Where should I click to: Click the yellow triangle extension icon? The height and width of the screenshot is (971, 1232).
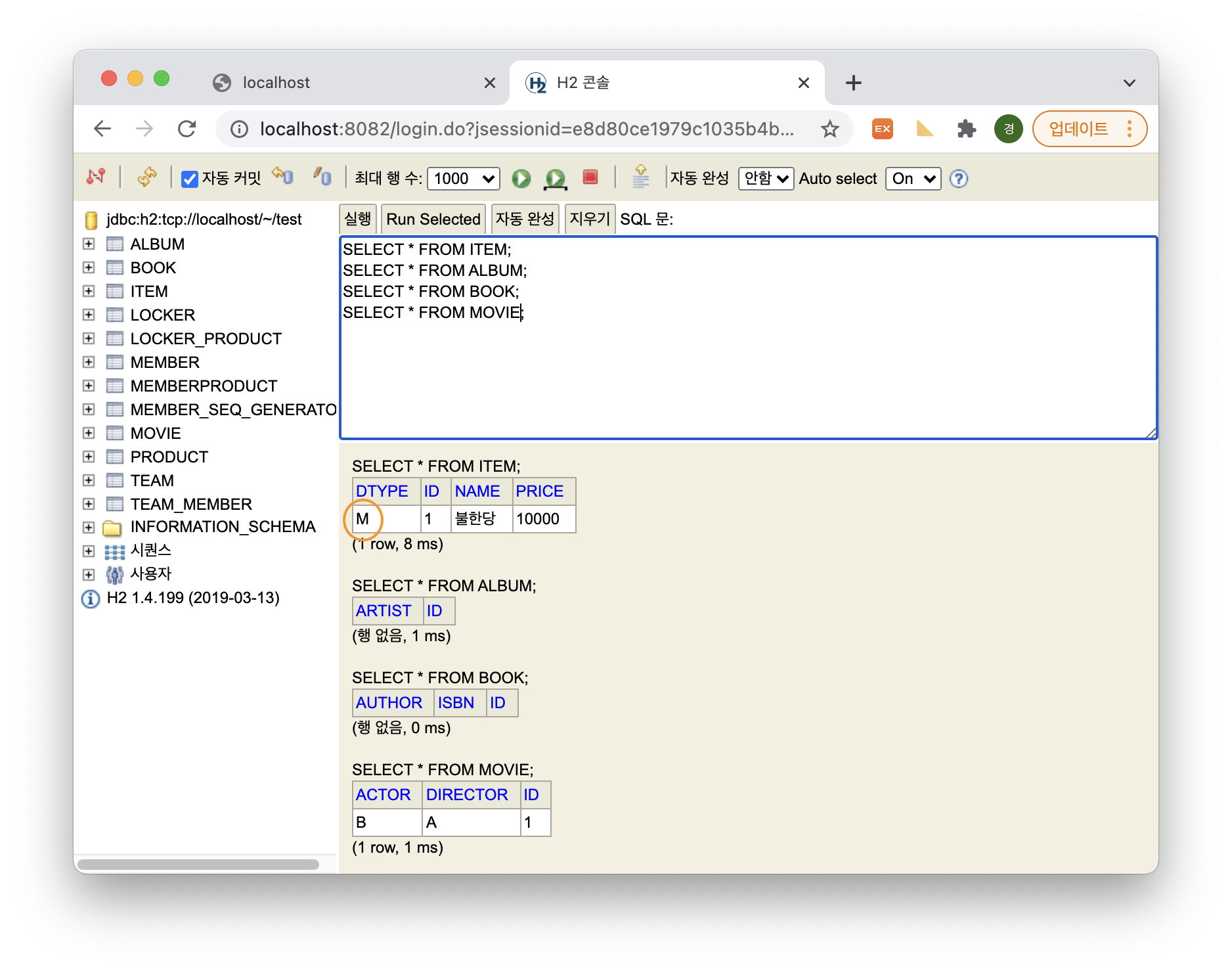click(925, 129)
